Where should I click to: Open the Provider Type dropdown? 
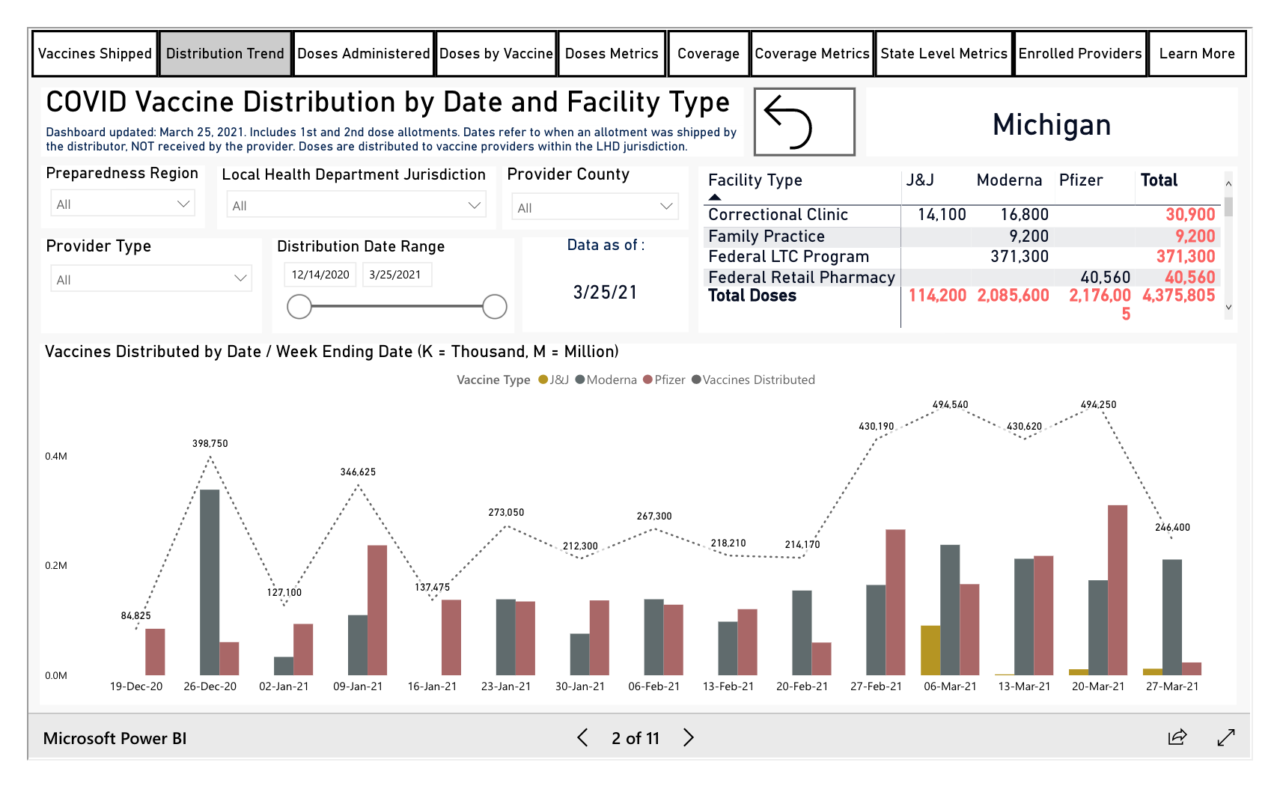[x=151, y=278]
